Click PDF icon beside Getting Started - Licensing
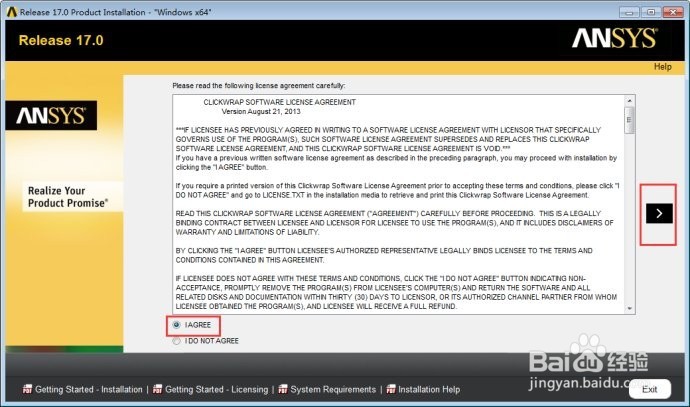This screenshot has height=407, width=690. (x=157, y=389)
